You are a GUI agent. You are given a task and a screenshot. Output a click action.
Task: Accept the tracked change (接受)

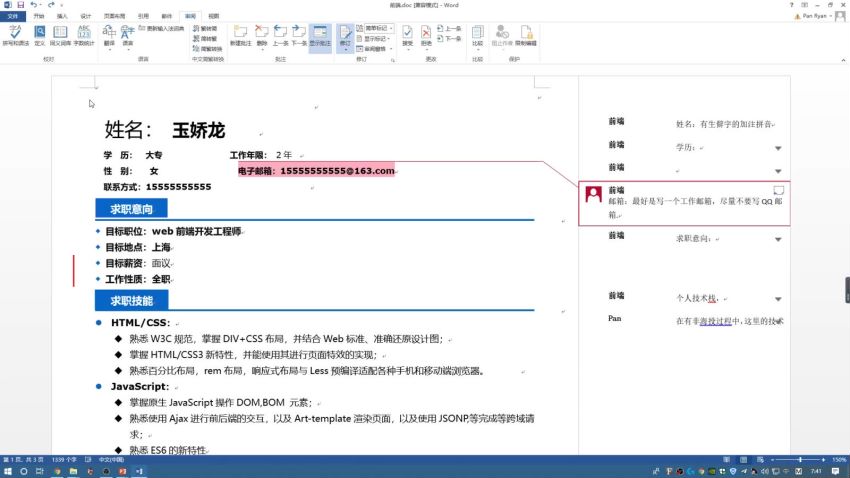[x=408, y=37]
